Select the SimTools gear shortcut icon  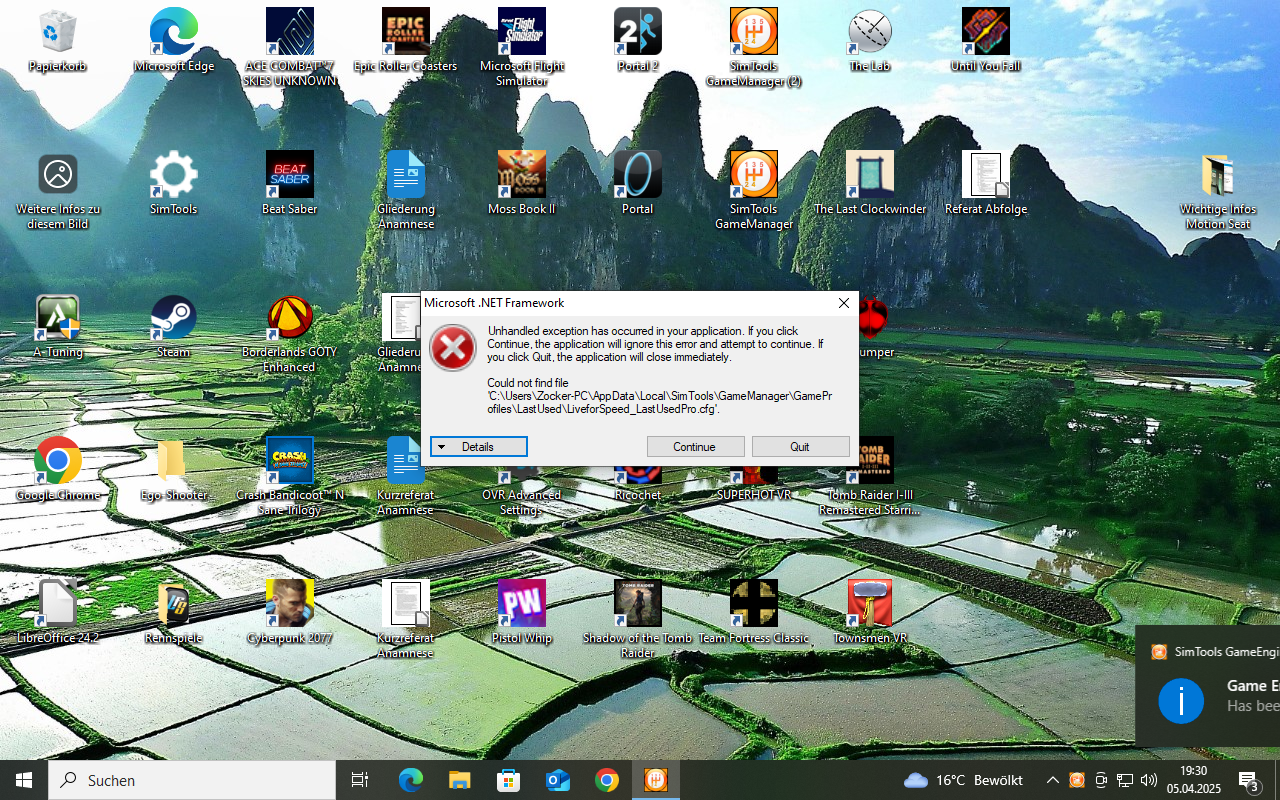174,185
